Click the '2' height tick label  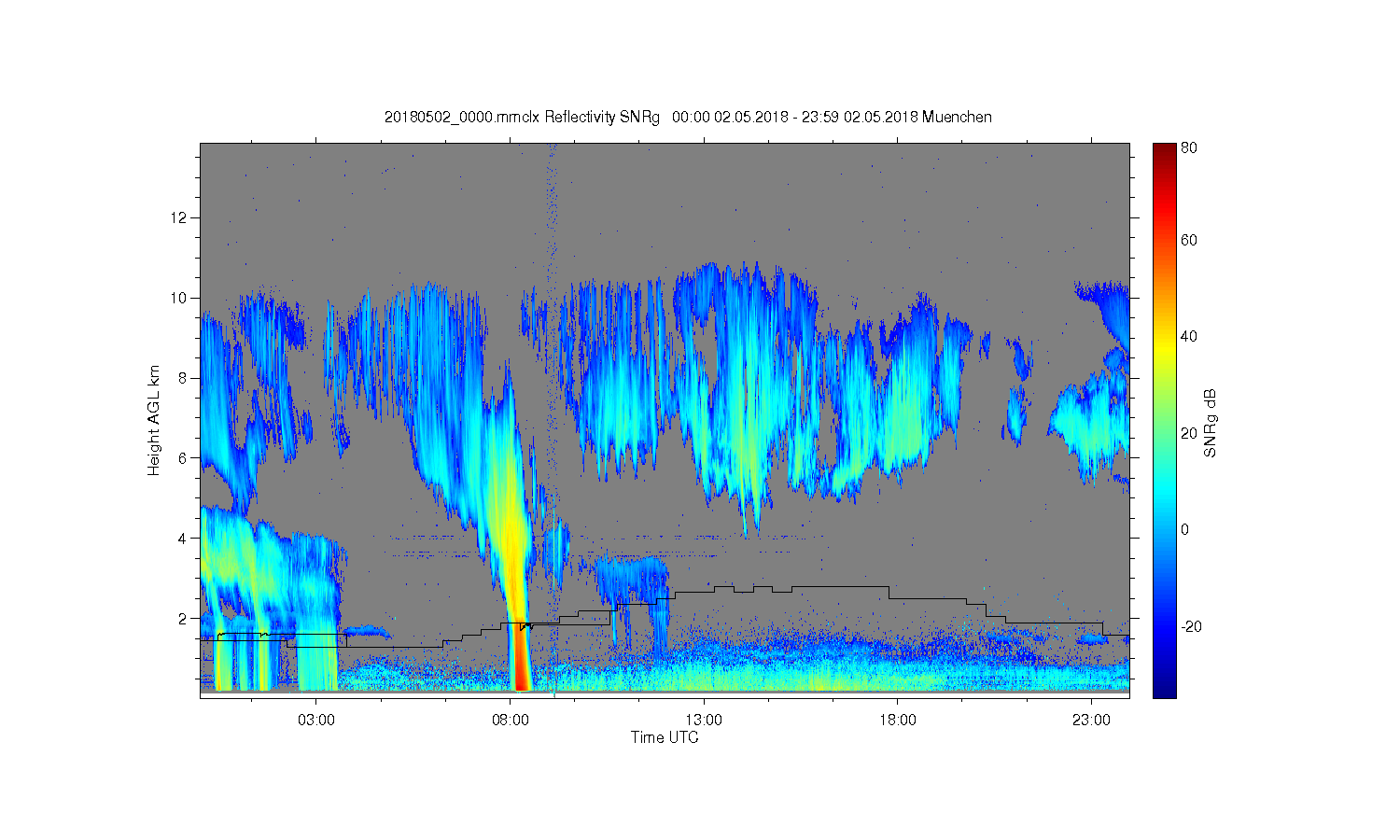[x=184, y=619]
